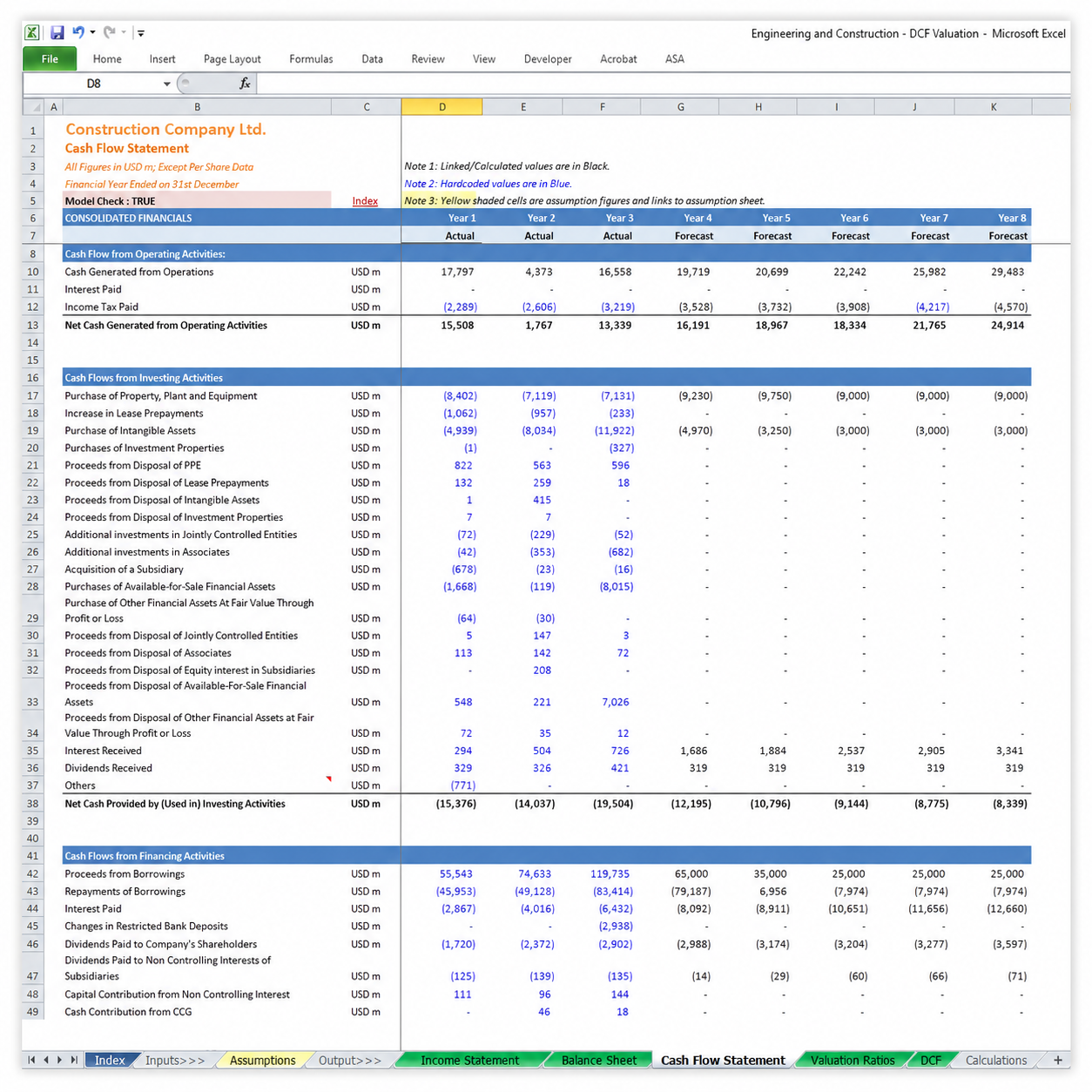Select row 13 header
This screenshot has width=1092, height=1092.
pyautogui.click(x=33, y=325)
